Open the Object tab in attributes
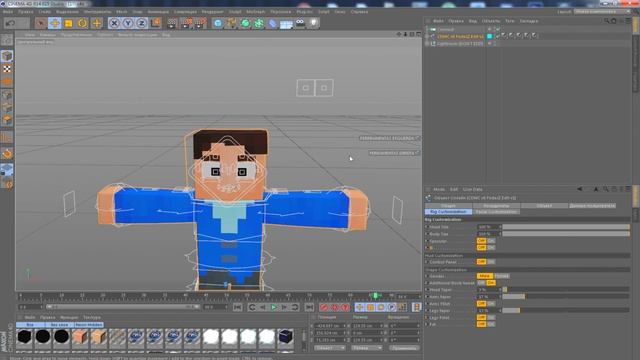640x360 pixels. click(544, 206)
